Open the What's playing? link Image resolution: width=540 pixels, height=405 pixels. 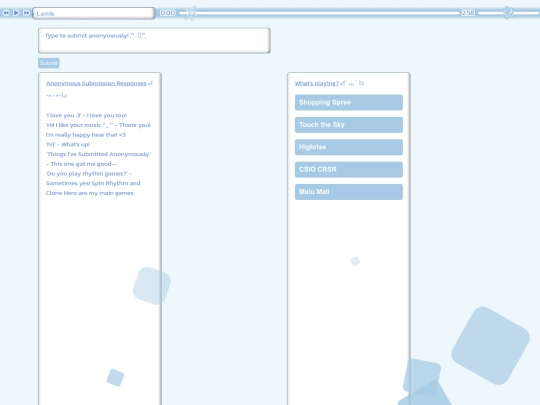[317, 83]
